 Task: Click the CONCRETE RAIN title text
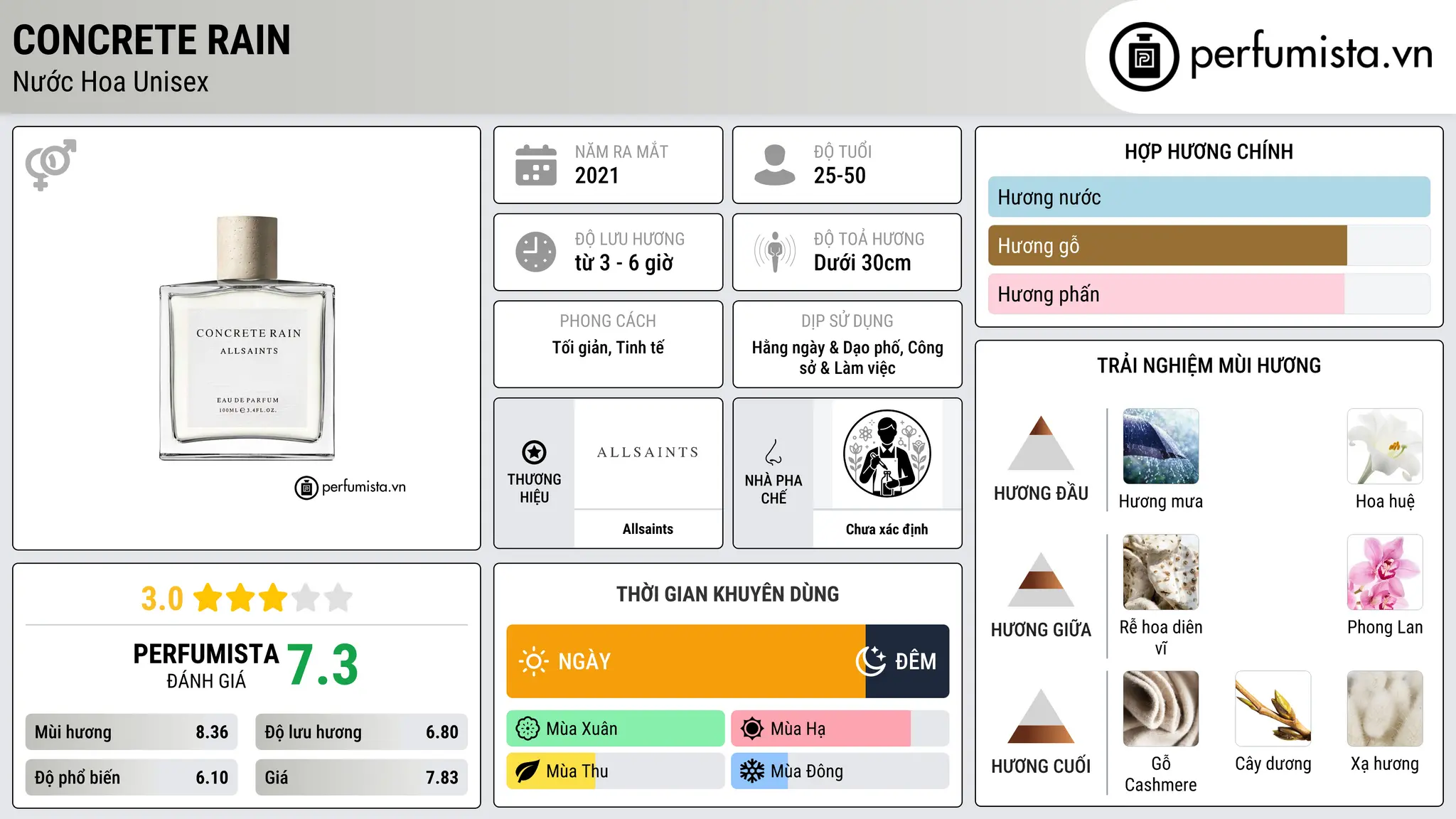pyautogui.click(x=151, y=40)
